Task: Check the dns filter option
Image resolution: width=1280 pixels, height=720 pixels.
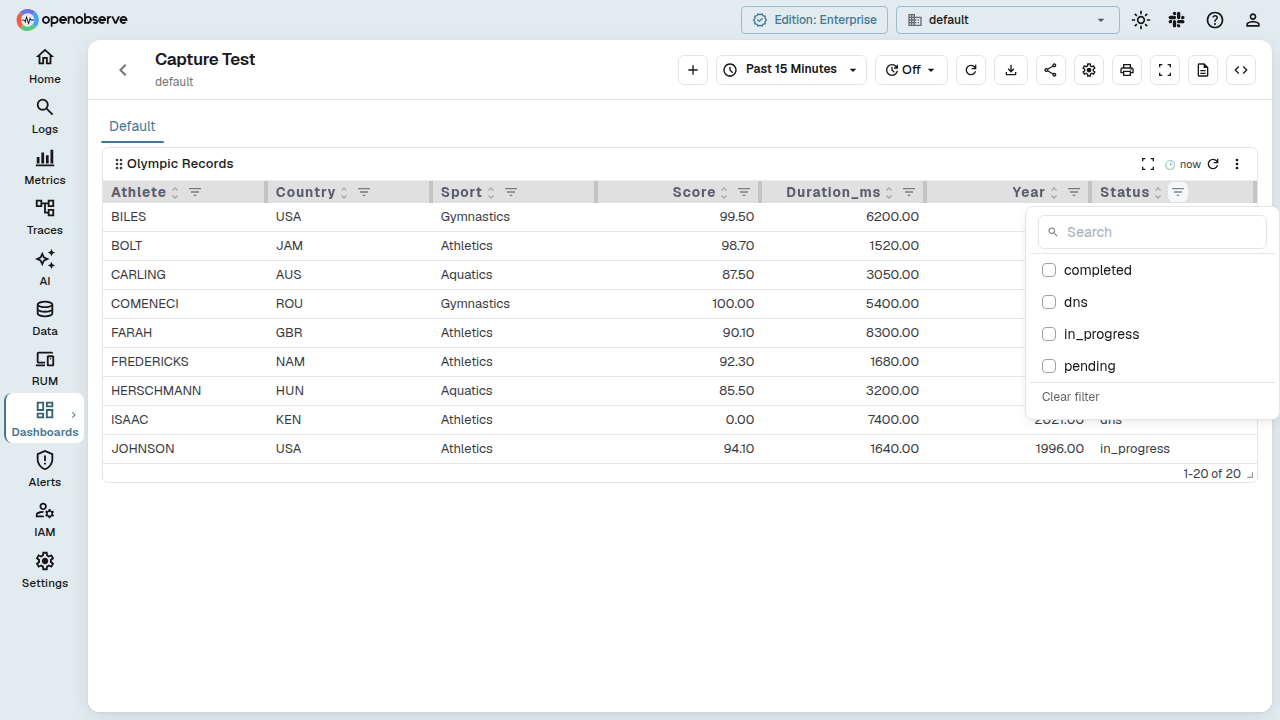Action: click(x=1049, y=302)
